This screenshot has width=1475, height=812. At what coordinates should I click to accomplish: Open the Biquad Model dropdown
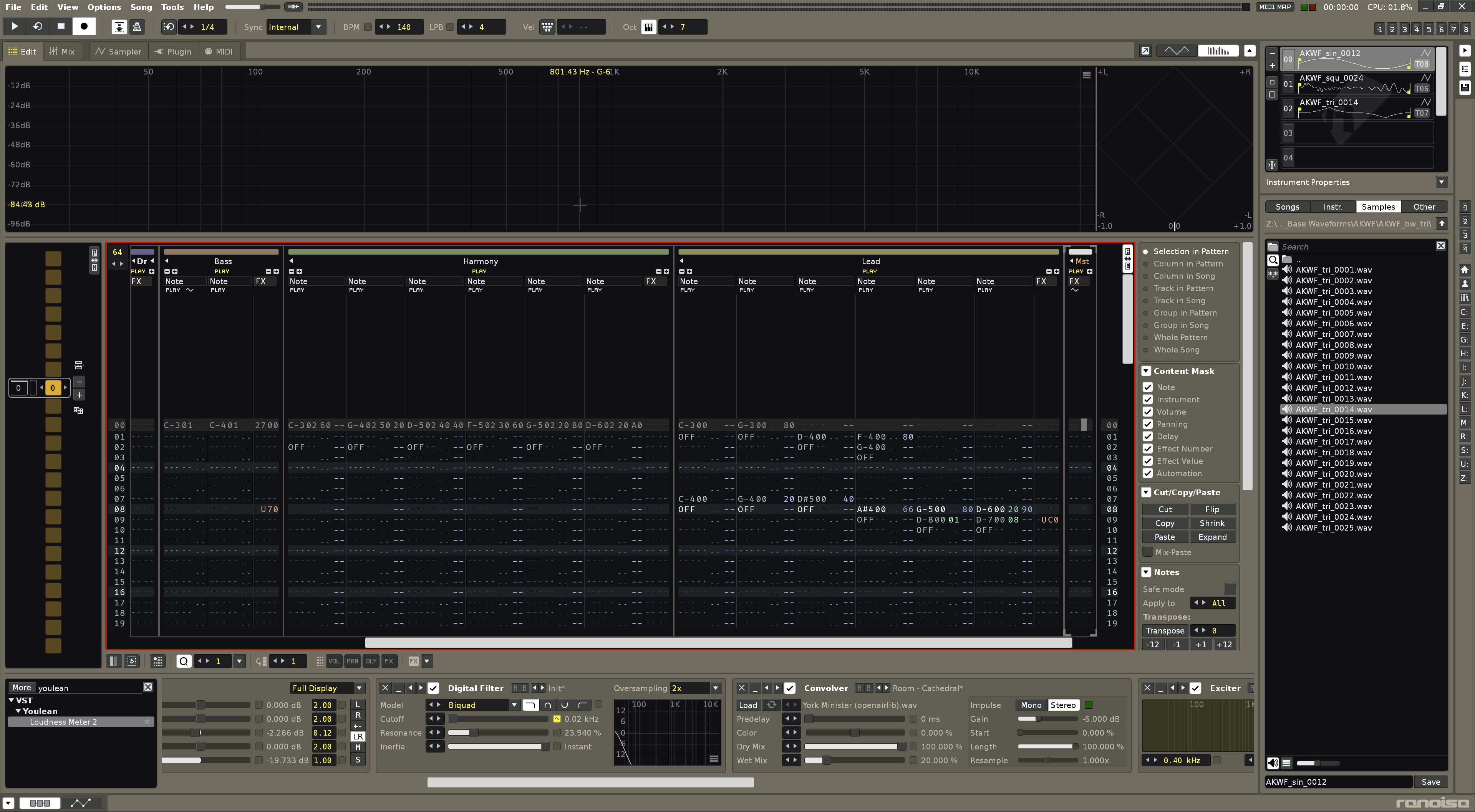pyautogui.click(x=483, y=705)
